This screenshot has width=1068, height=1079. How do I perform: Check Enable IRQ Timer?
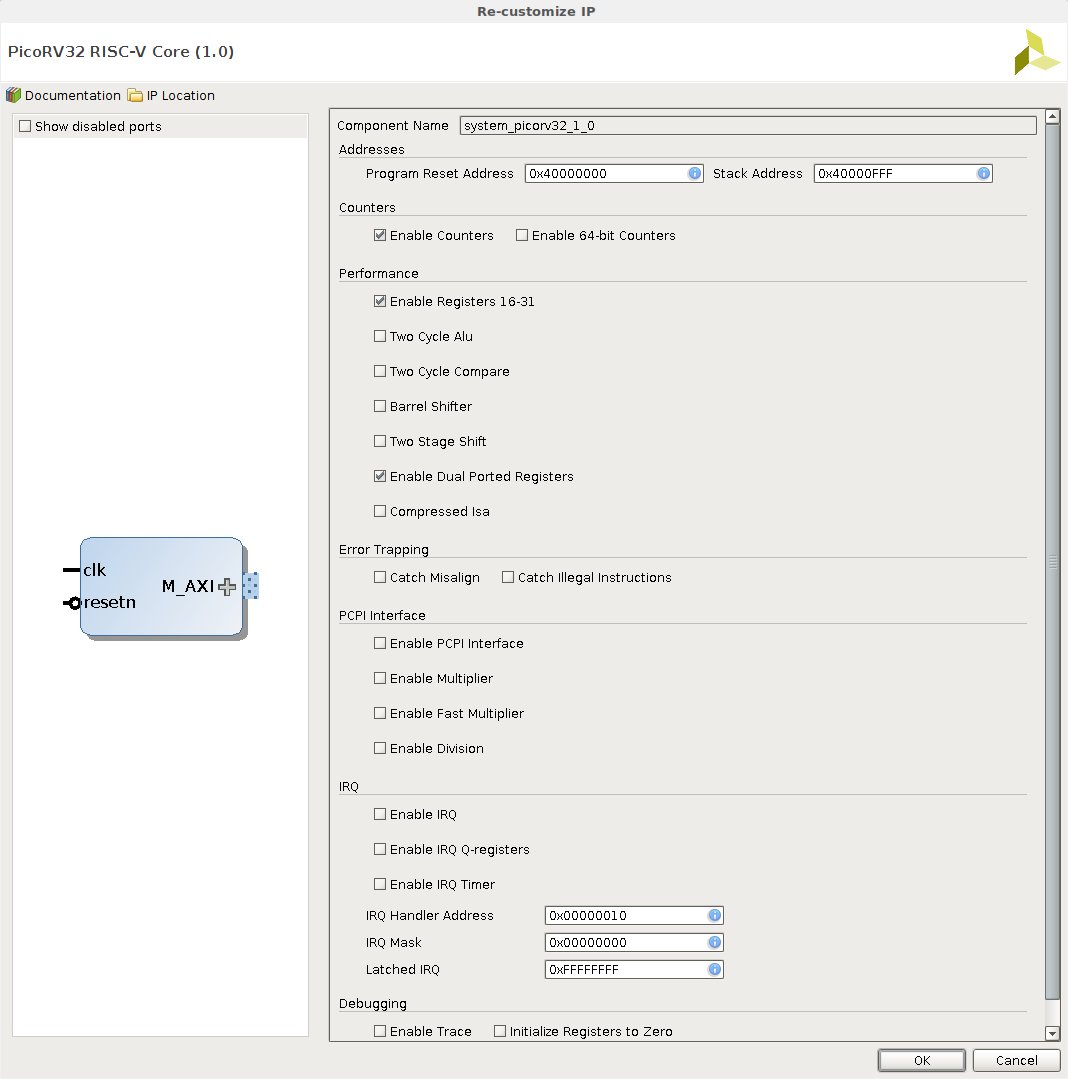(x=380, y=884)
